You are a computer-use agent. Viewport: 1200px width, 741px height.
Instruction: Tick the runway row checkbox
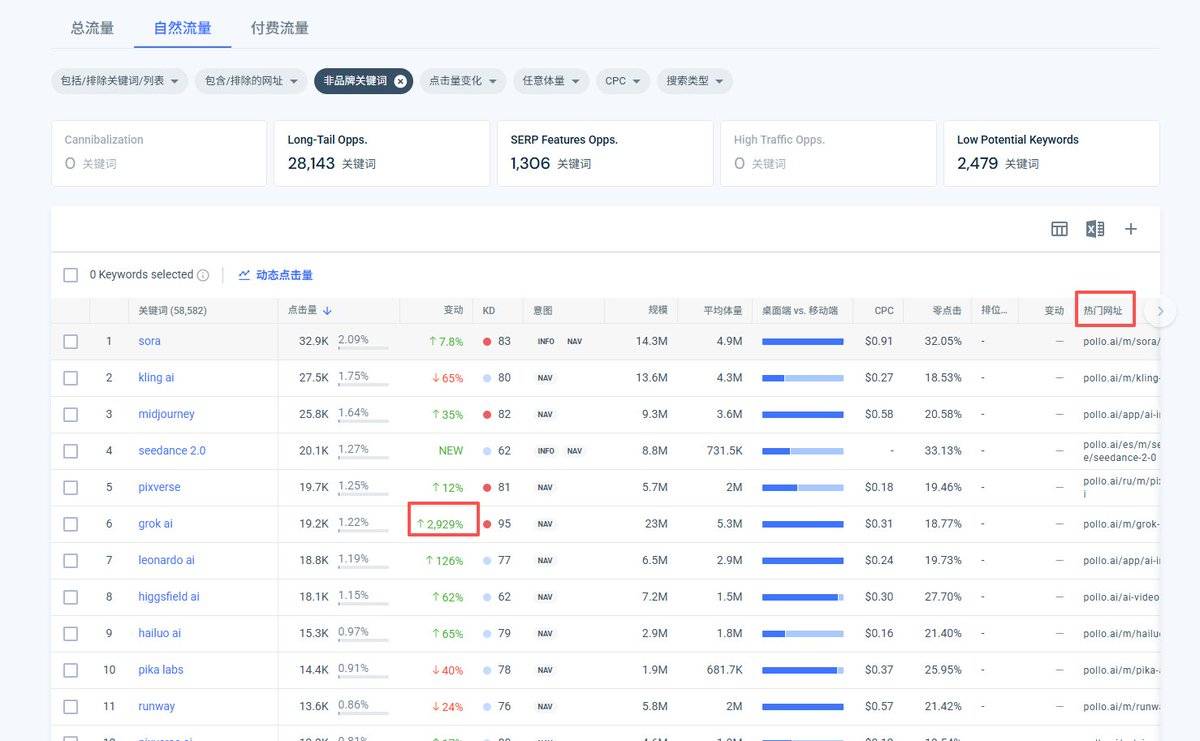point(70,706)
